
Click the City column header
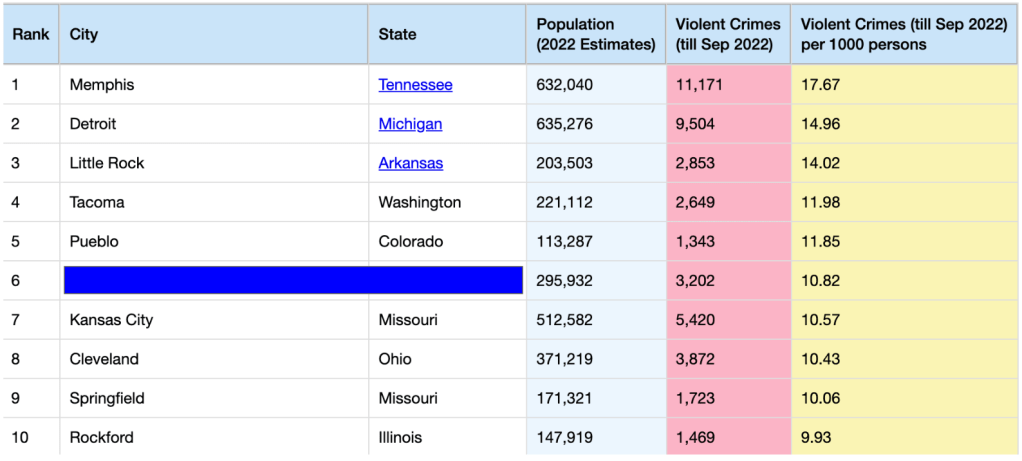84,34
